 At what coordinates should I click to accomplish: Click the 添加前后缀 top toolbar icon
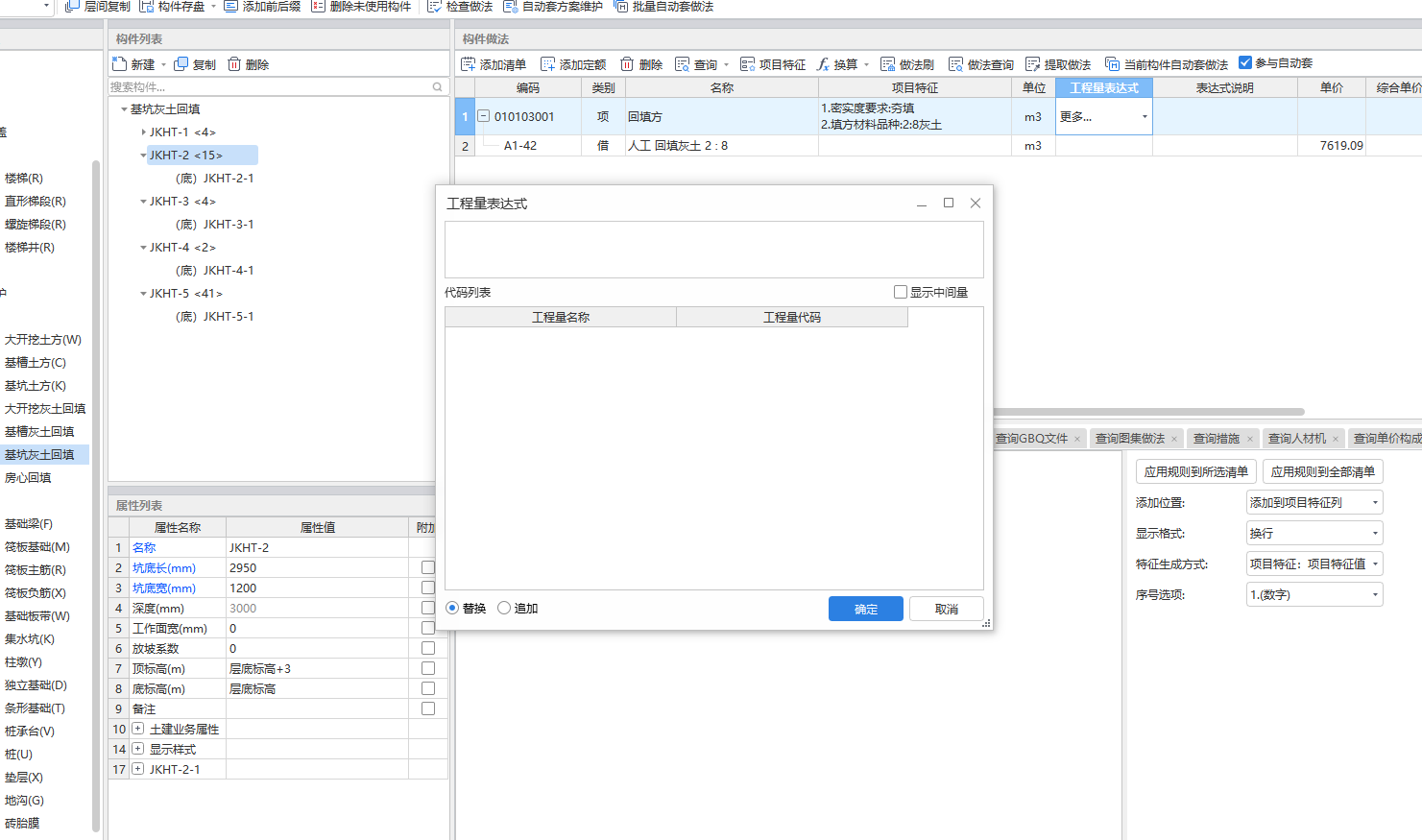click(x=230, y=6)
